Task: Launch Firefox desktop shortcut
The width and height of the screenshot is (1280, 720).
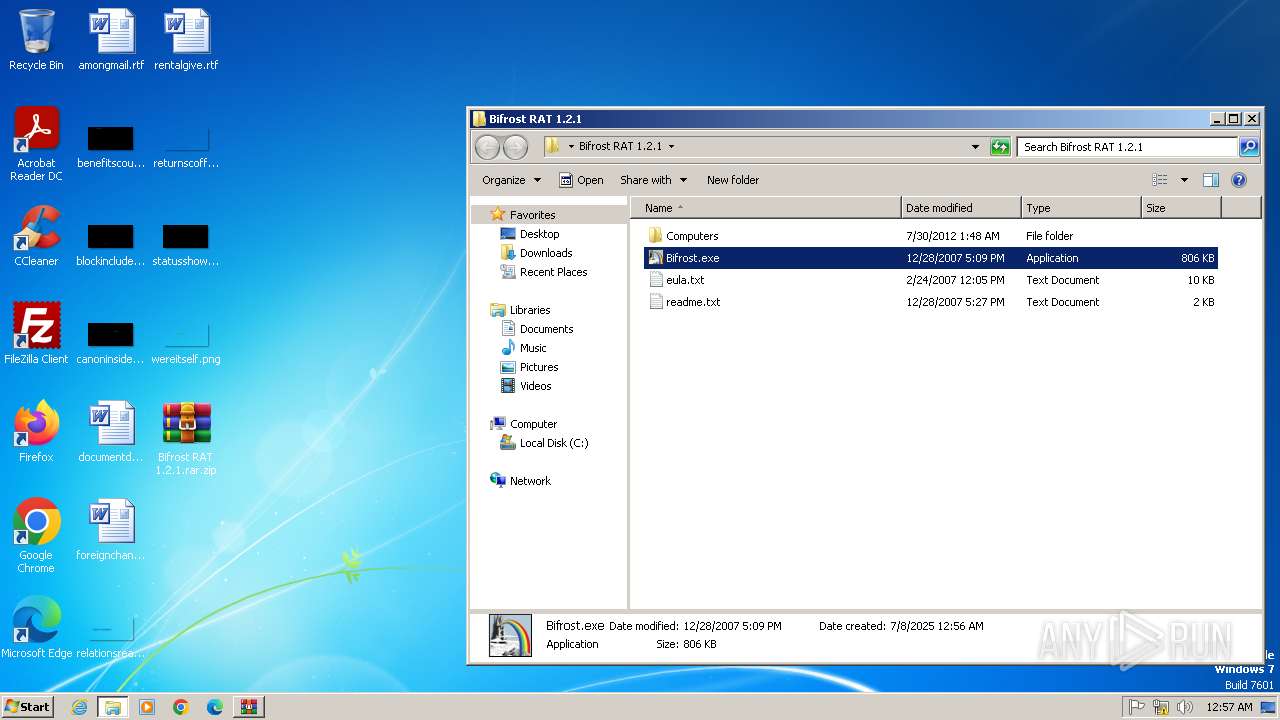Action: (x=36, y=432)
